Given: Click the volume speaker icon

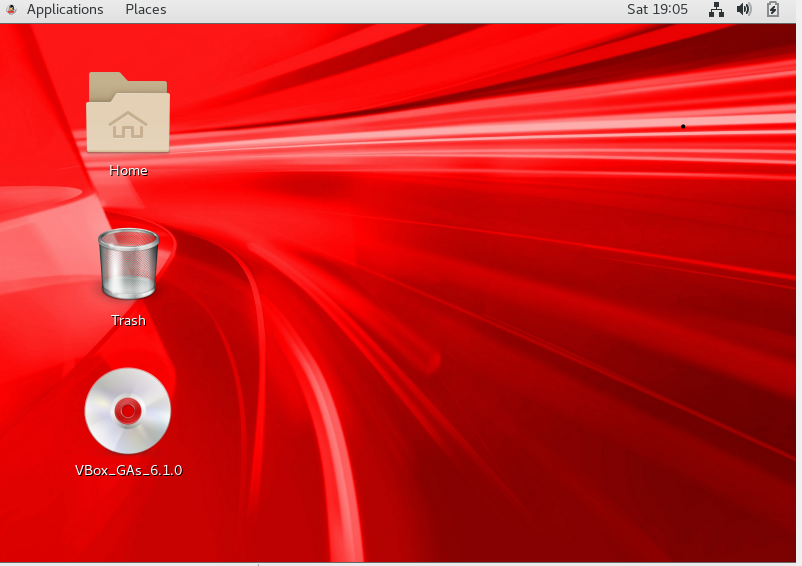Looking at the screenshot, I should [x=744, y=10].
